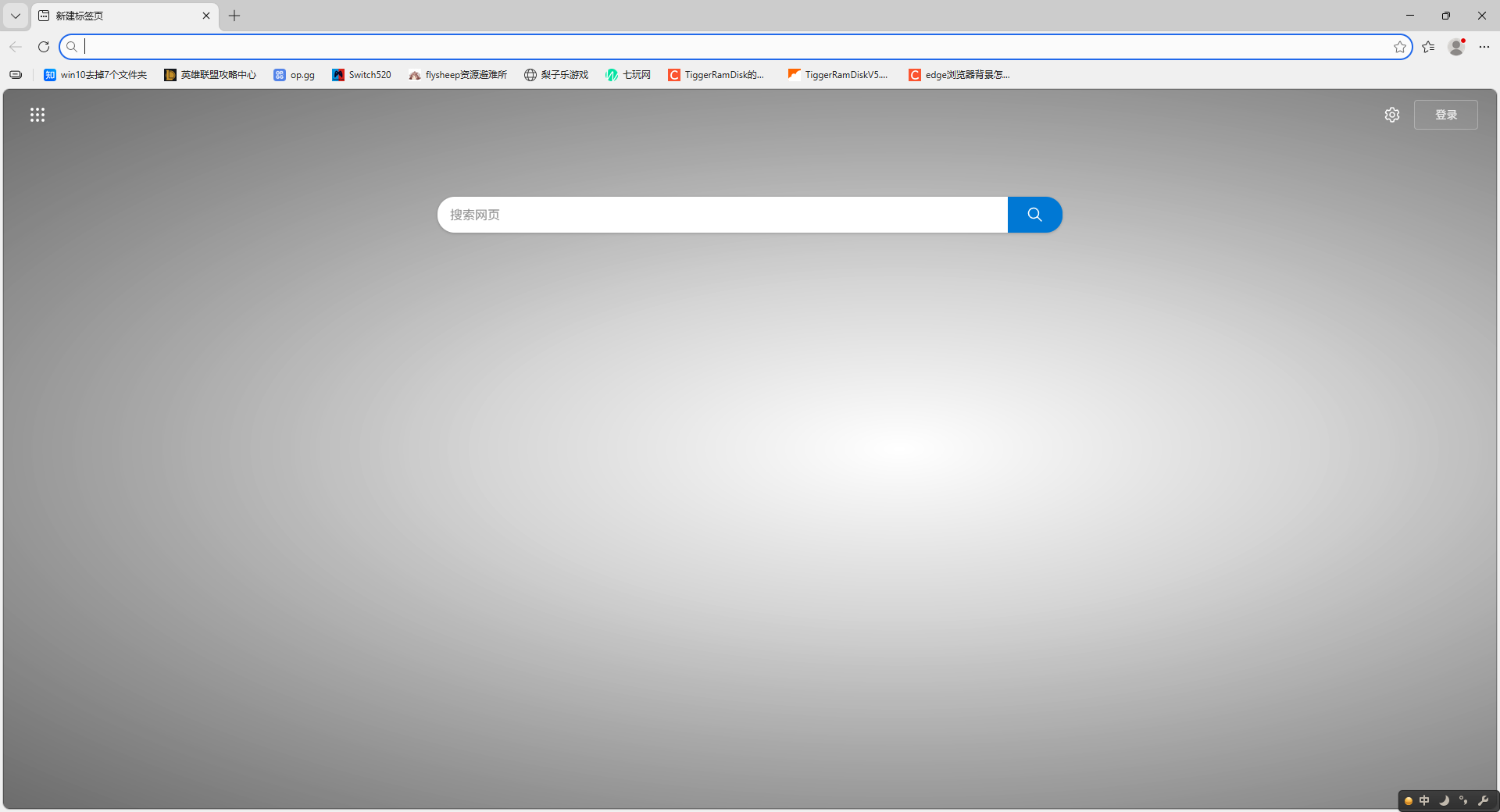Close the 新建标签页 tab
Image resolution: width=1500 pixels, height=812 pixels.
206,16
